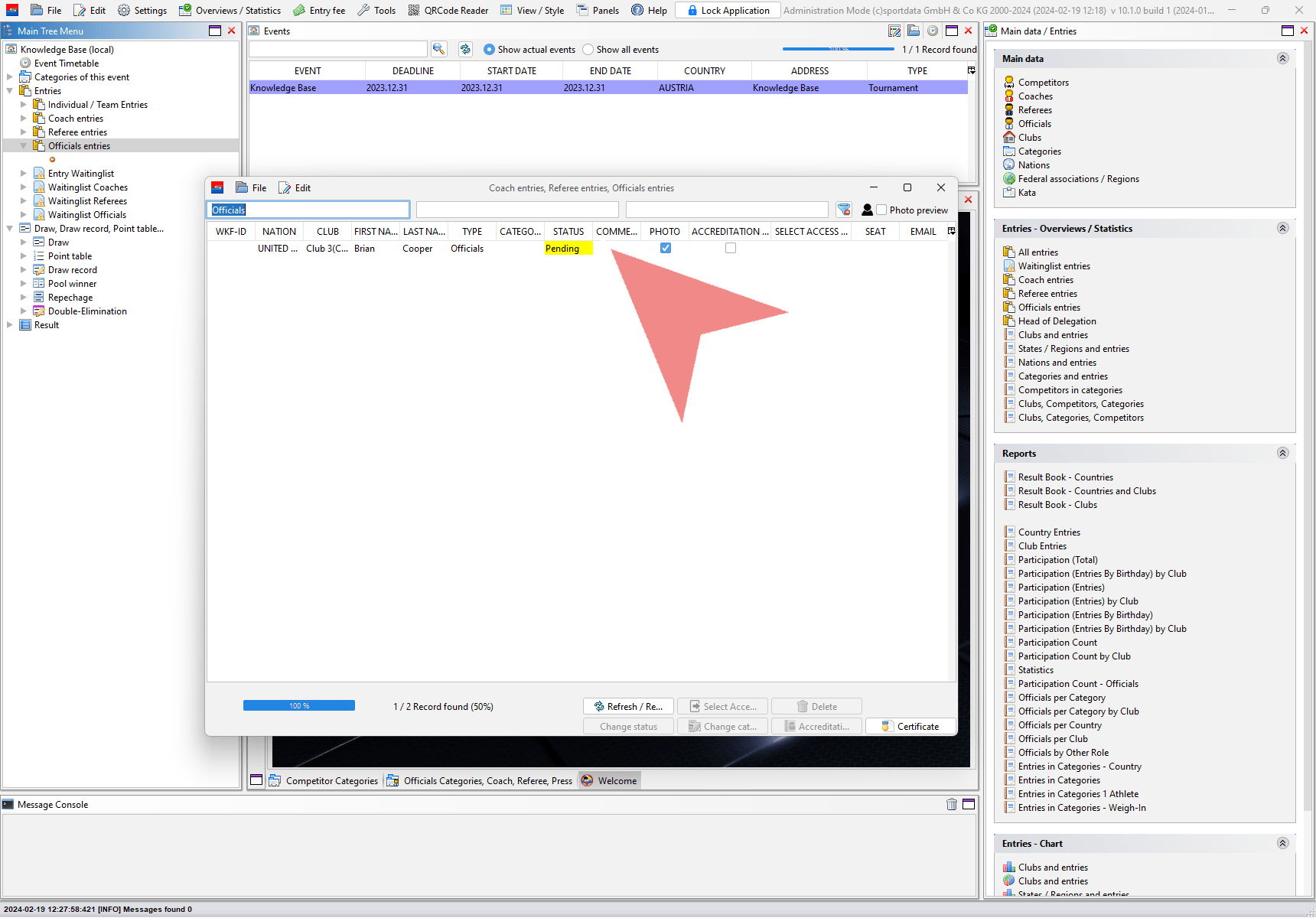The height and width of the screenshot is (918, 1316).
Task: Click the Nations globe icon
Action: (1009, 165)
